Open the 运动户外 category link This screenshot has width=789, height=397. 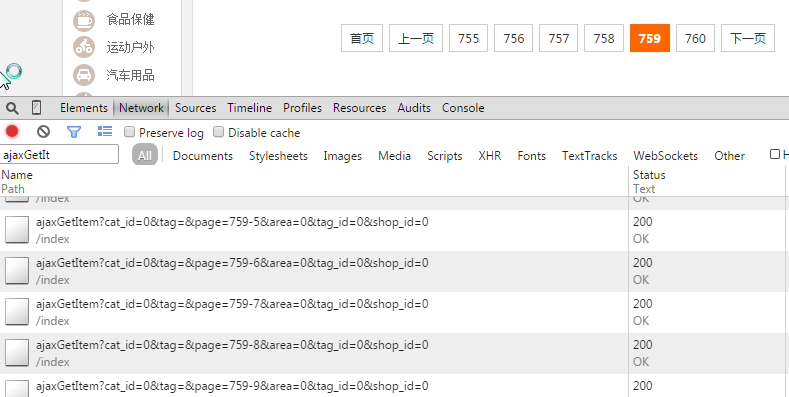click(x=130, y=47)
